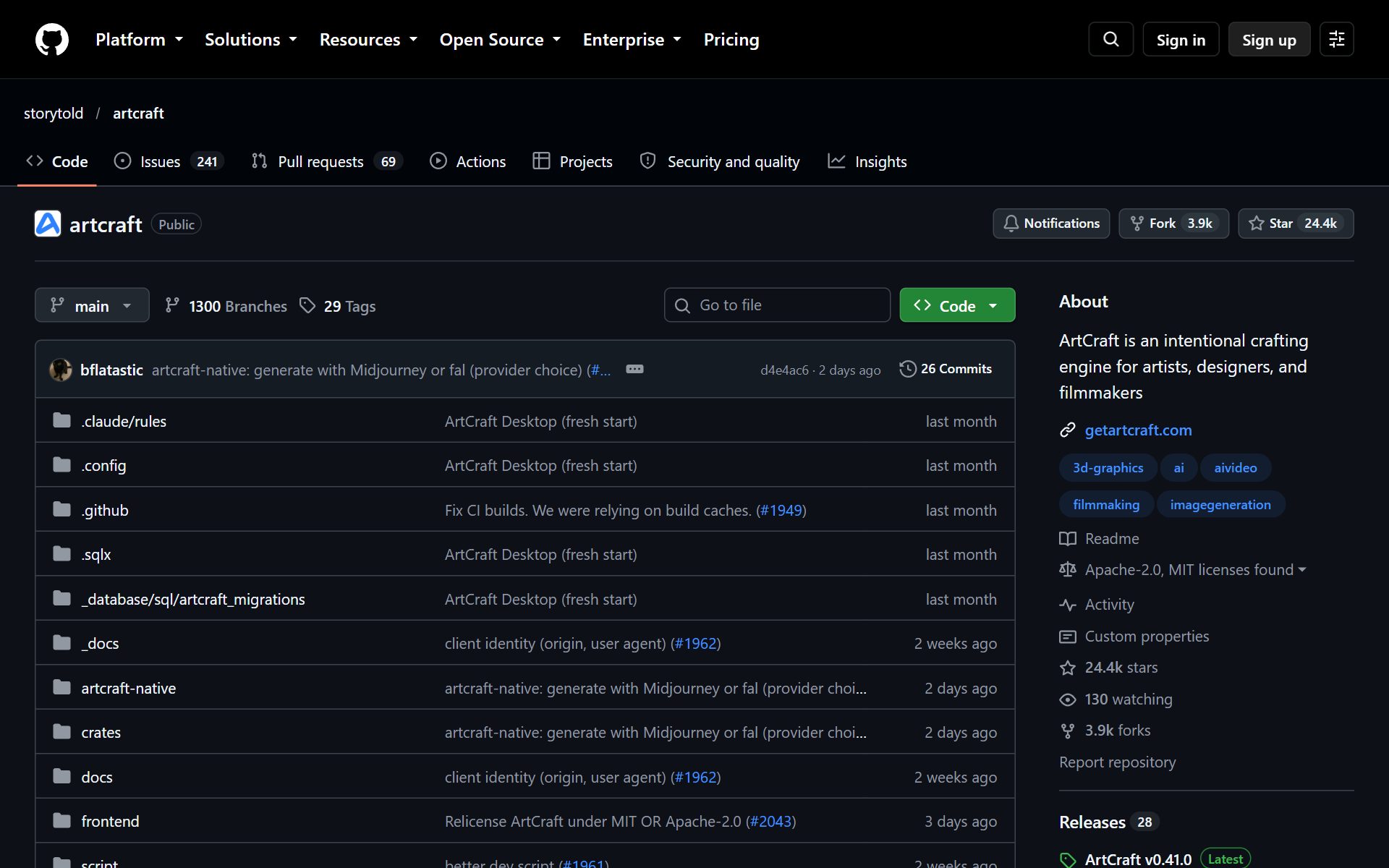Open Security and quality tab

click(720, 161)
